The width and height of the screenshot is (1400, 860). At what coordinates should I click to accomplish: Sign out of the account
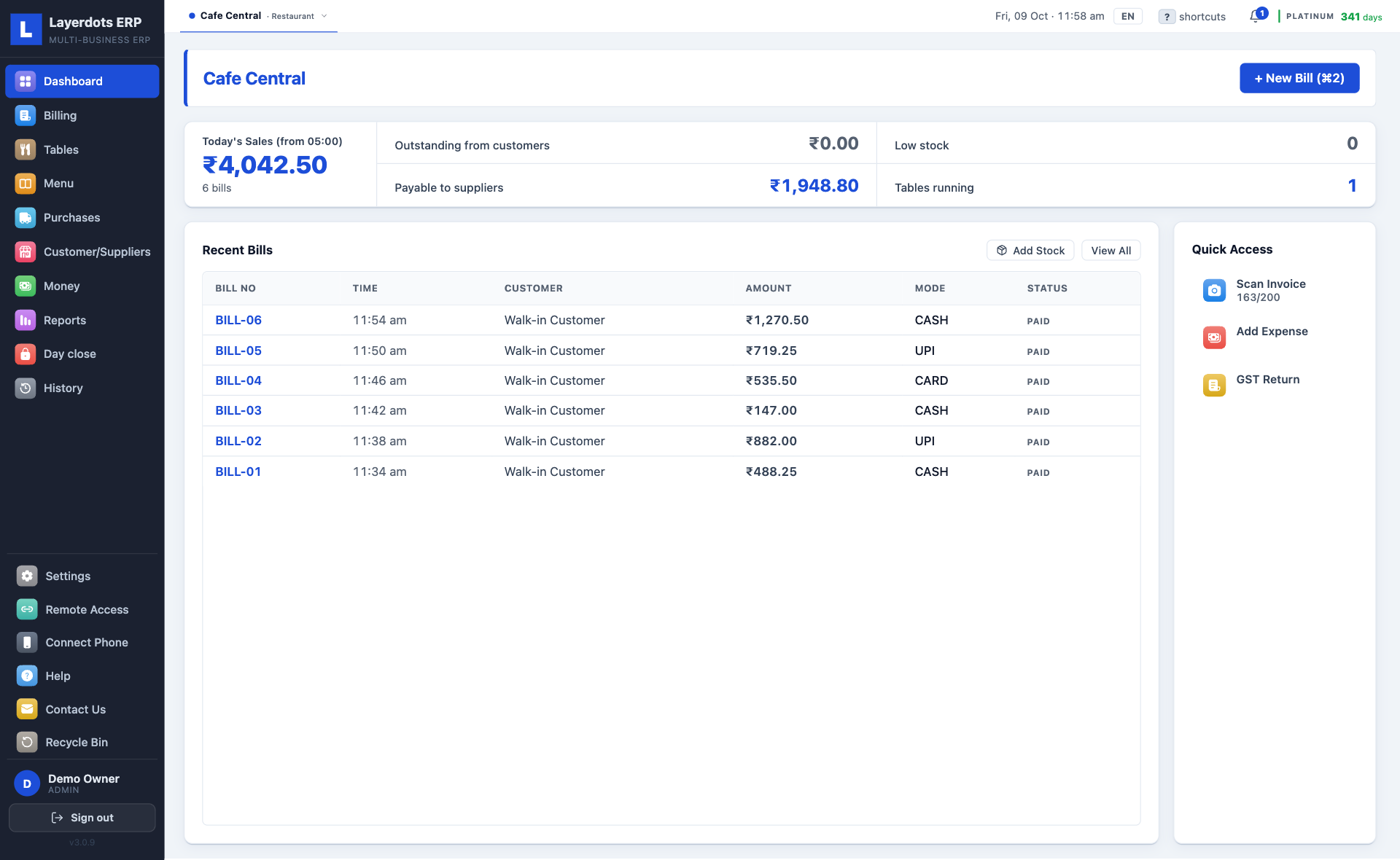pos(82,818)
